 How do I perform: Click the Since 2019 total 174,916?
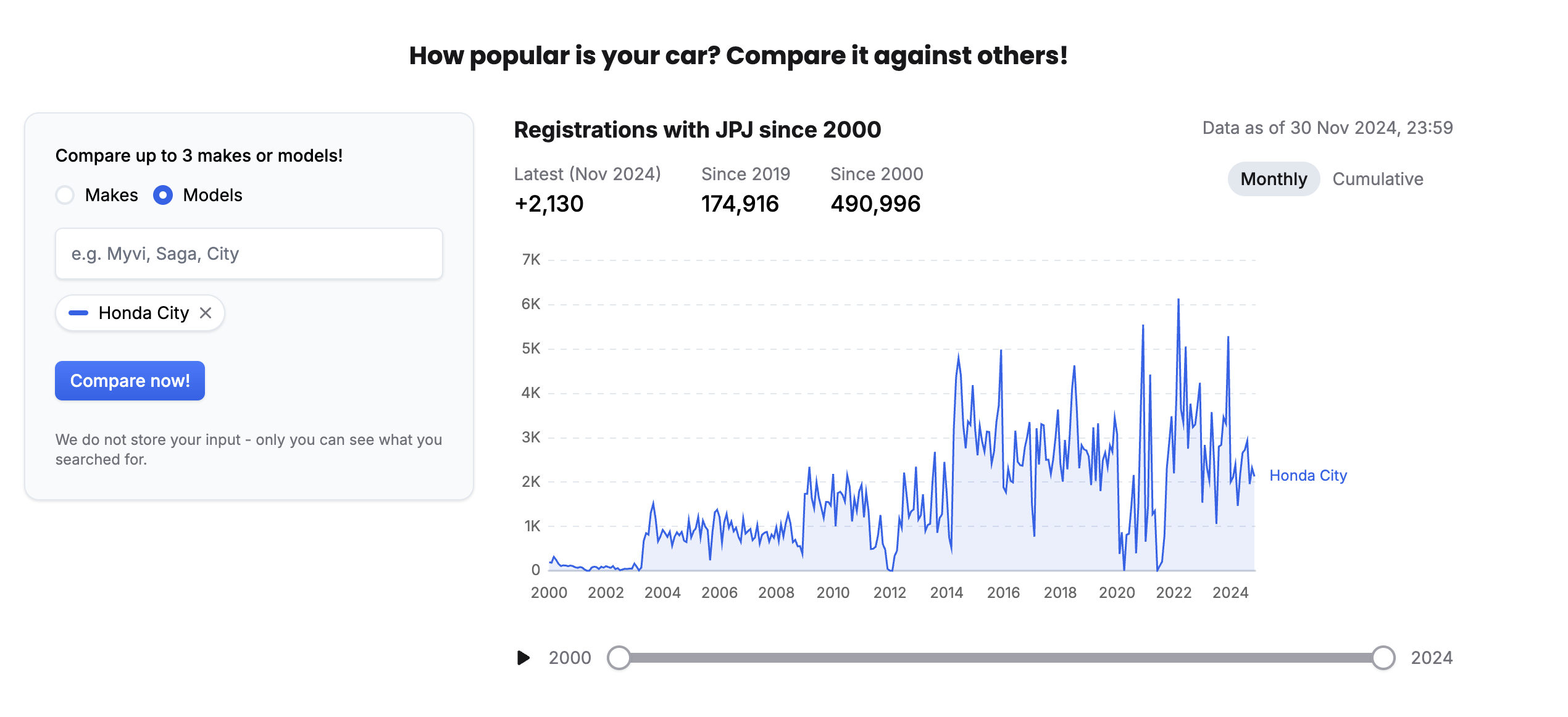[740, 204]
